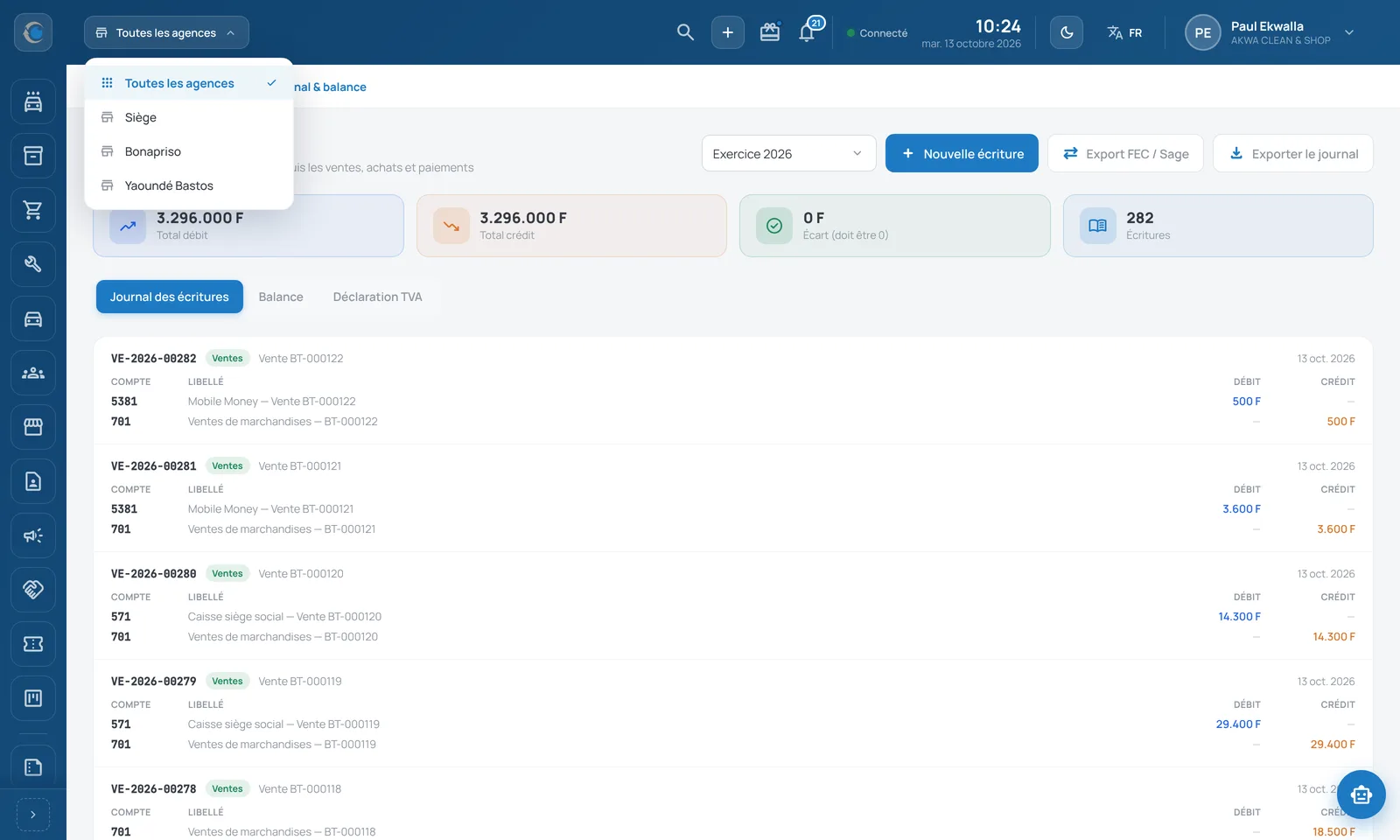Click entry VE-2026-00282 reference
Image resolution: width=1400 pixels, height=840 pixels.
(x=154, y=359)
